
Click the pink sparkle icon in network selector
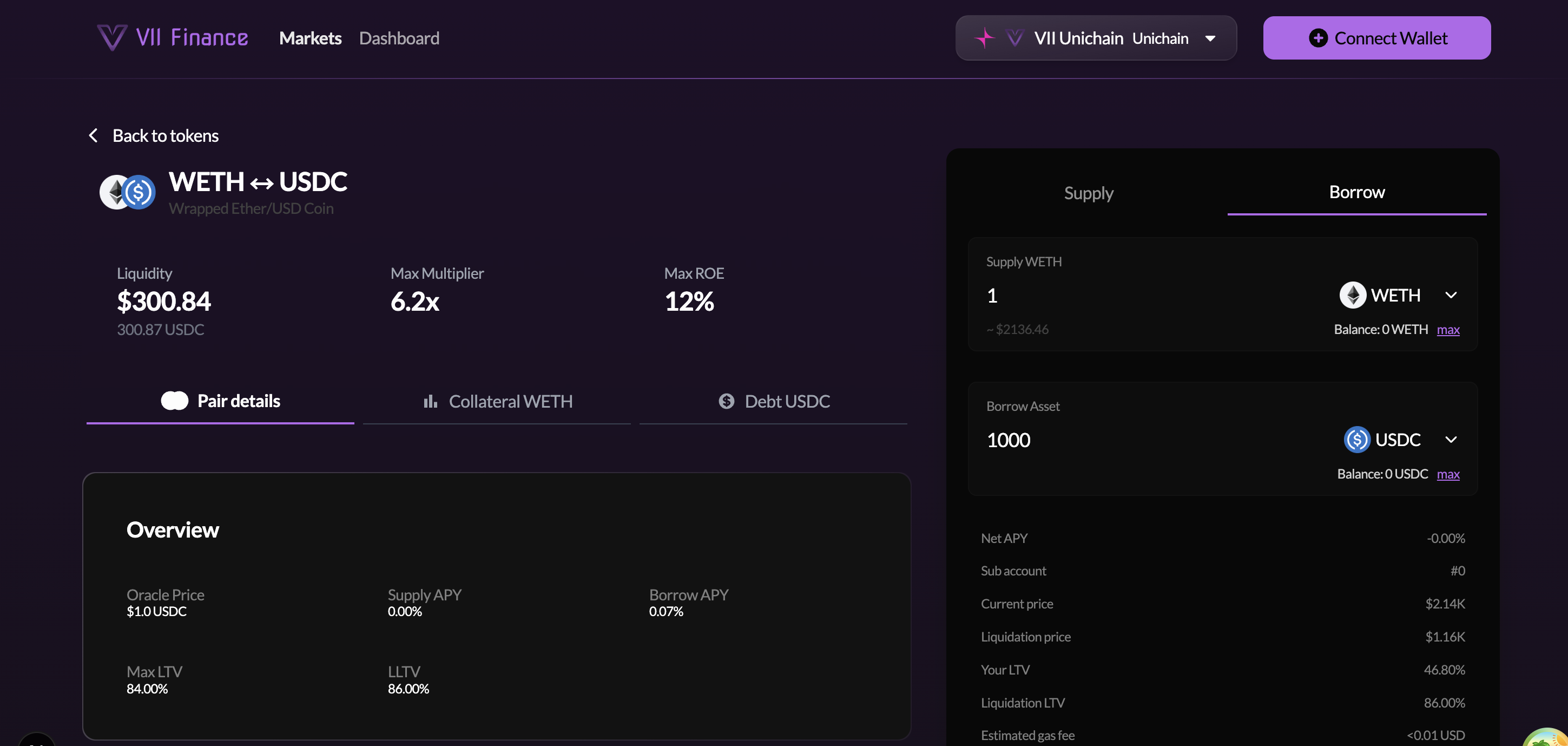tap(984, 38)
